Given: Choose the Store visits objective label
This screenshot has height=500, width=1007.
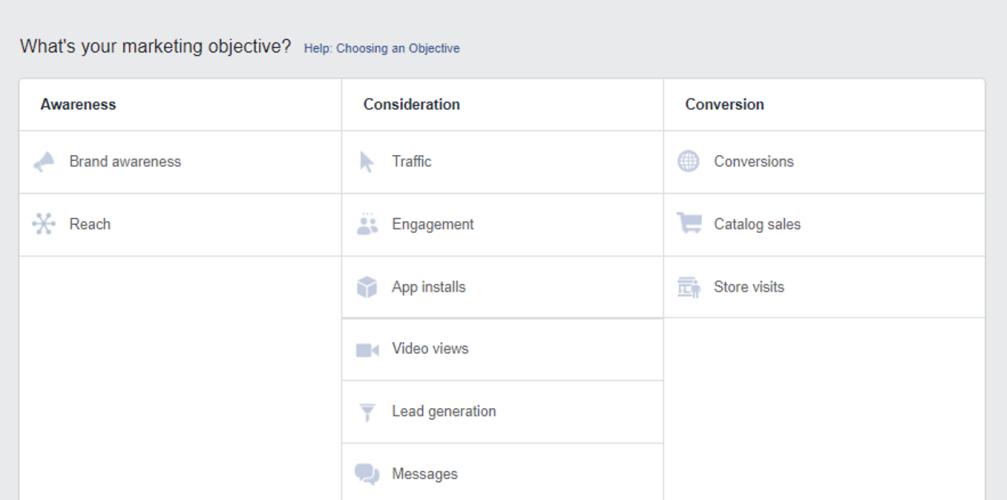Looking at the screenshot, I should (x=748, y=287).
